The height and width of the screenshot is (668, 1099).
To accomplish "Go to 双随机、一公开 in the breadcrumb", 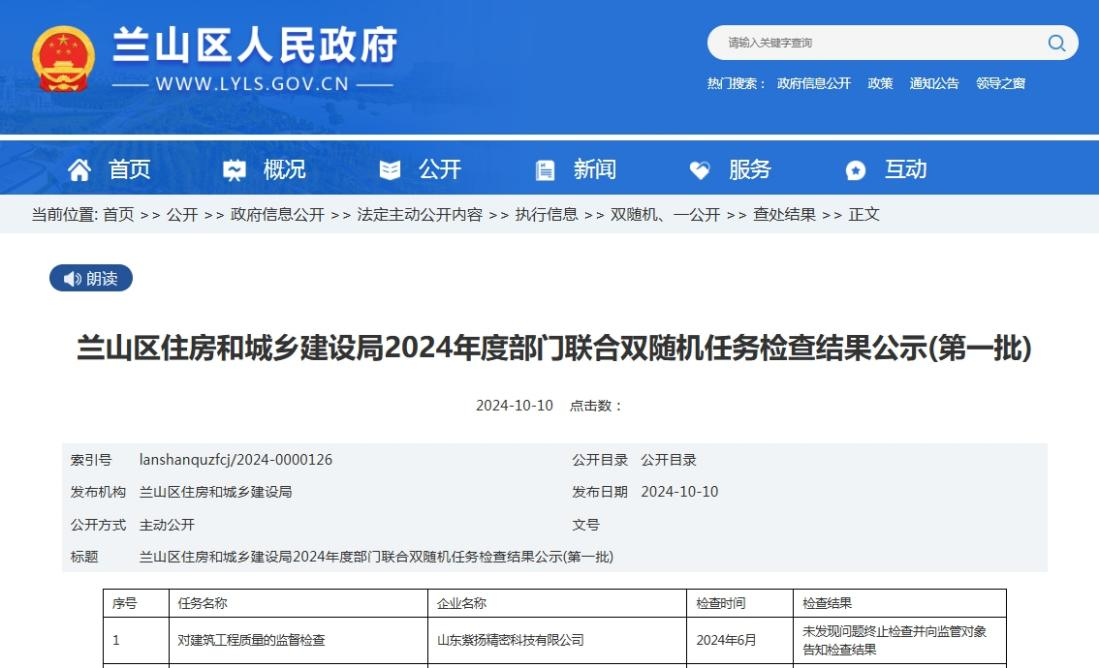I will click(665, 214).
